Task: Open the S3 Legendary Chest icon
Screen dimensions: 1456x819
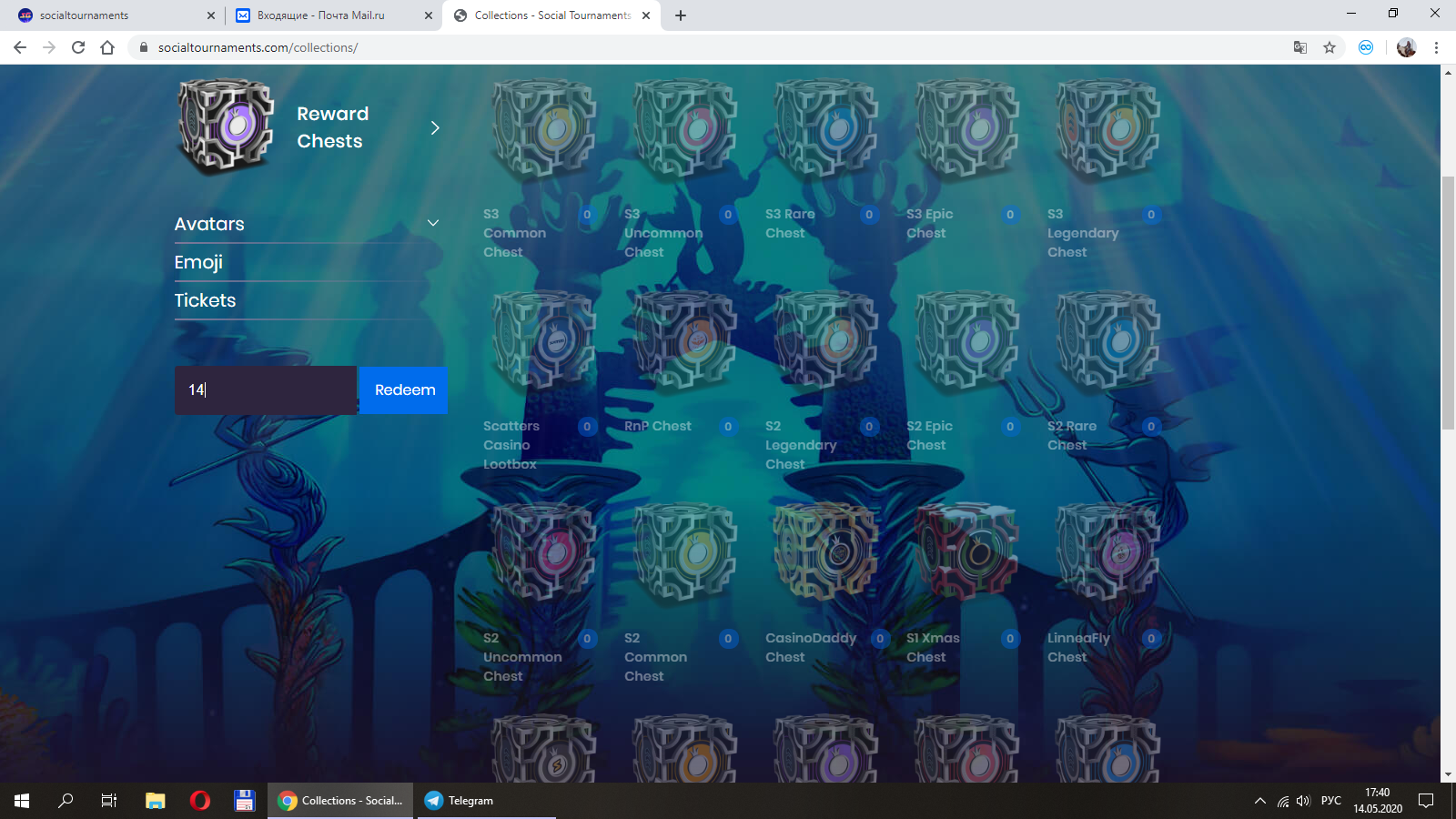Action: [1107, 128]
